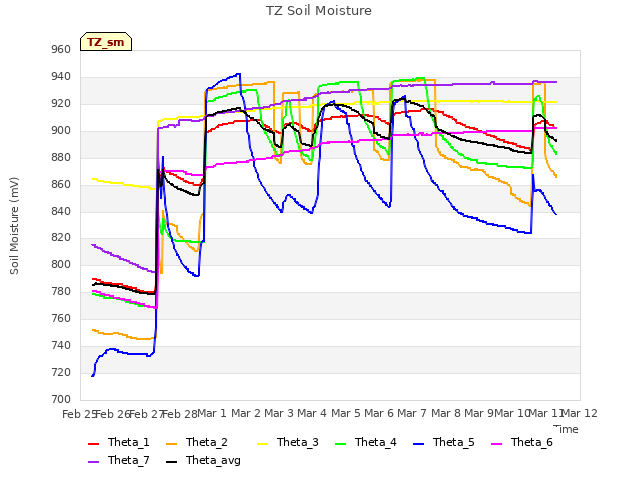Click the Theta_5 legend label
The width and height of the screenshot is (640, 480).
tap(453, 442)
